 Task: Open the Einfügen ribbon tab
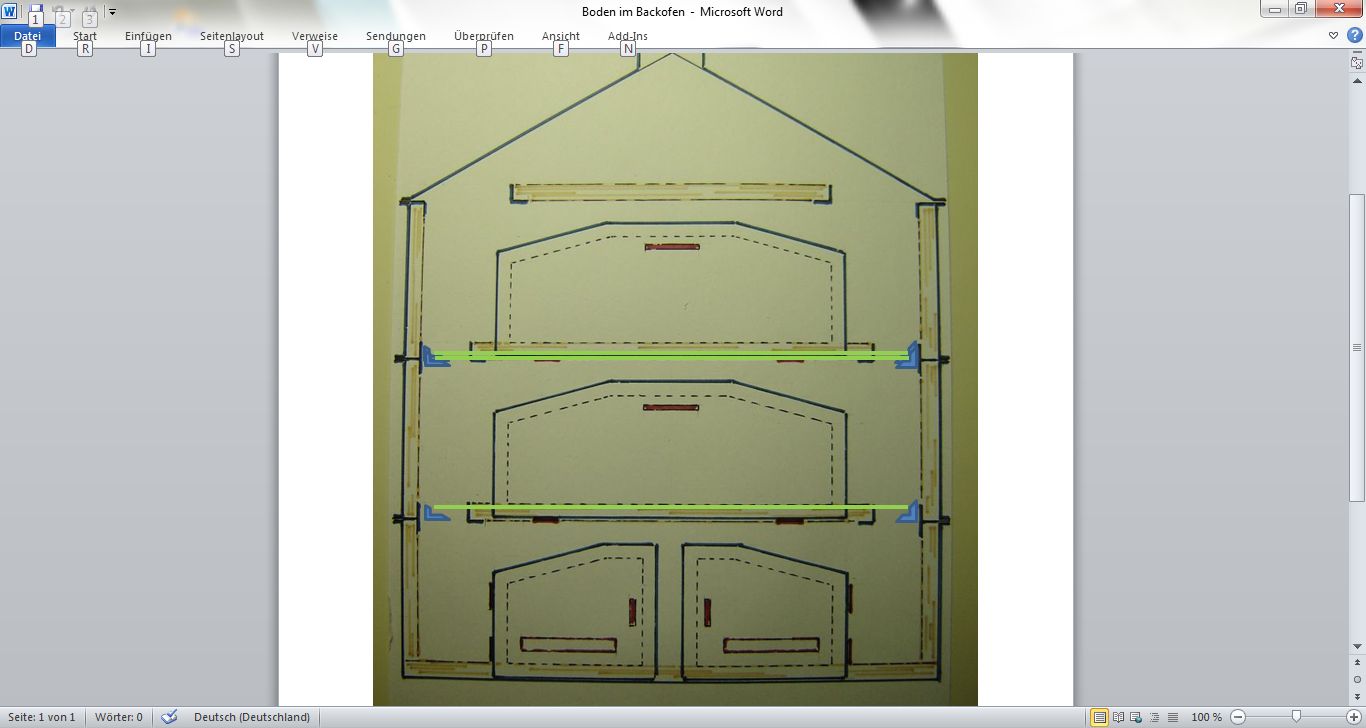pyautogui.click(x=148, y=36)
